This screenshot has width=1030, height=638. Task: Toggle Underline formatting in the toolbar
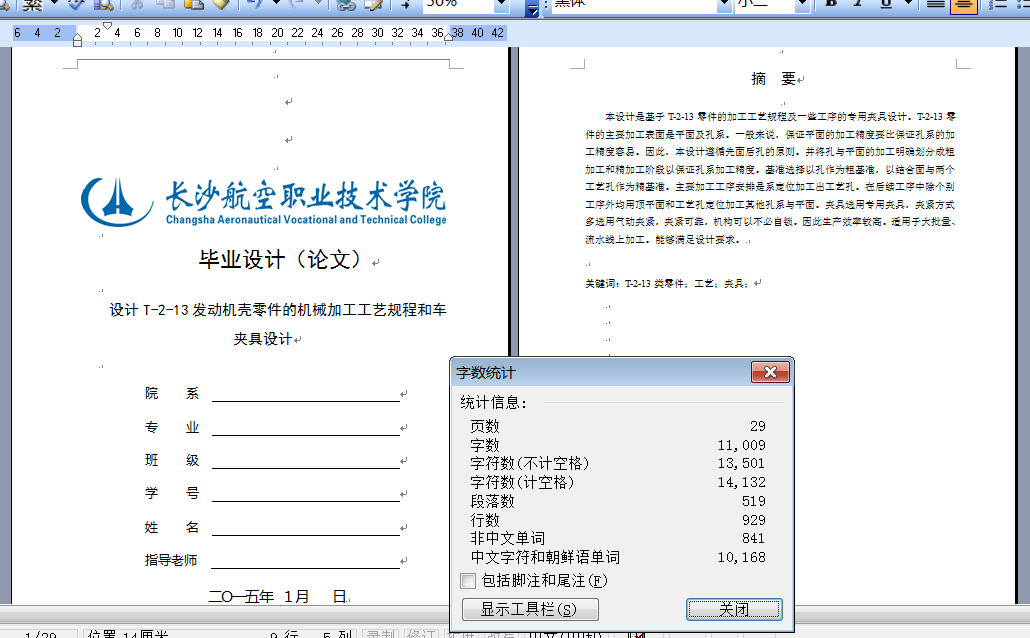pyautogui.click(x=886, y=4)
